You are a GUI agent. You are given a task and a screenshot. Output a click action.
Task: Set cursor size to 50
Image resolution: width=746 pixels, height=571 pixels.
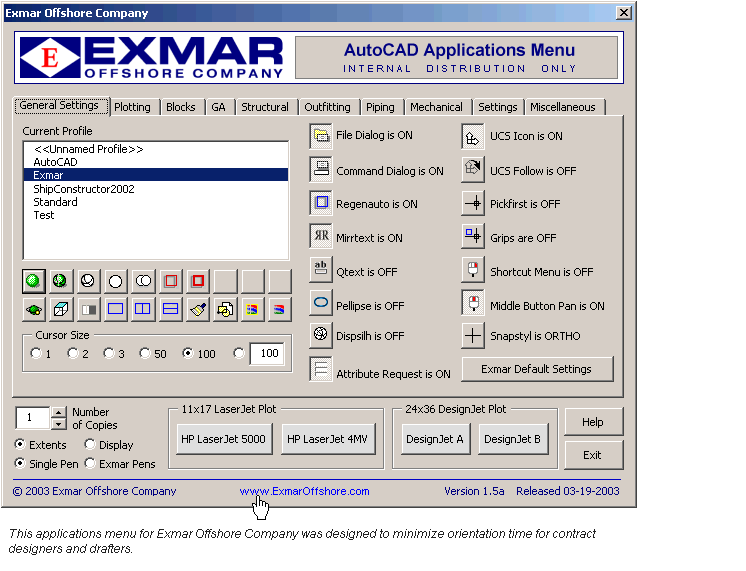(x=145, y=353)
